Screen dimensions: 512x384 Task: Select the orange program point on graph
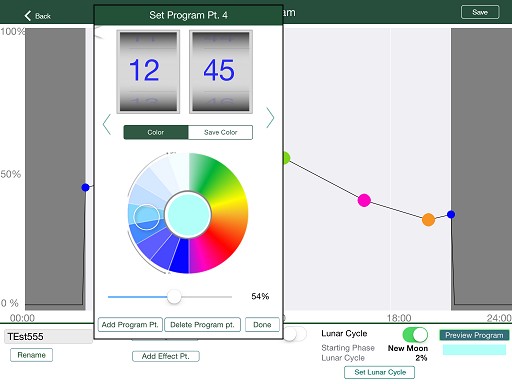[x=428, y=220]
